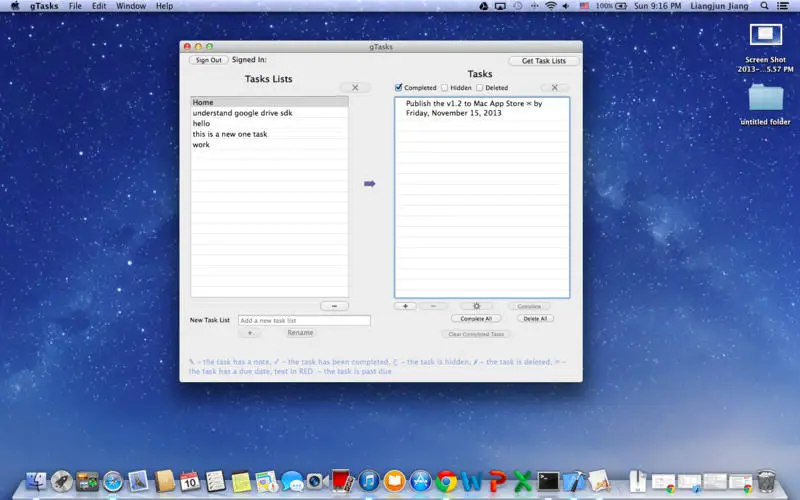Click the volume icon in the menu bar
Image resolution: width=800 pixels, height=500 pixels.
pos(566,6)
